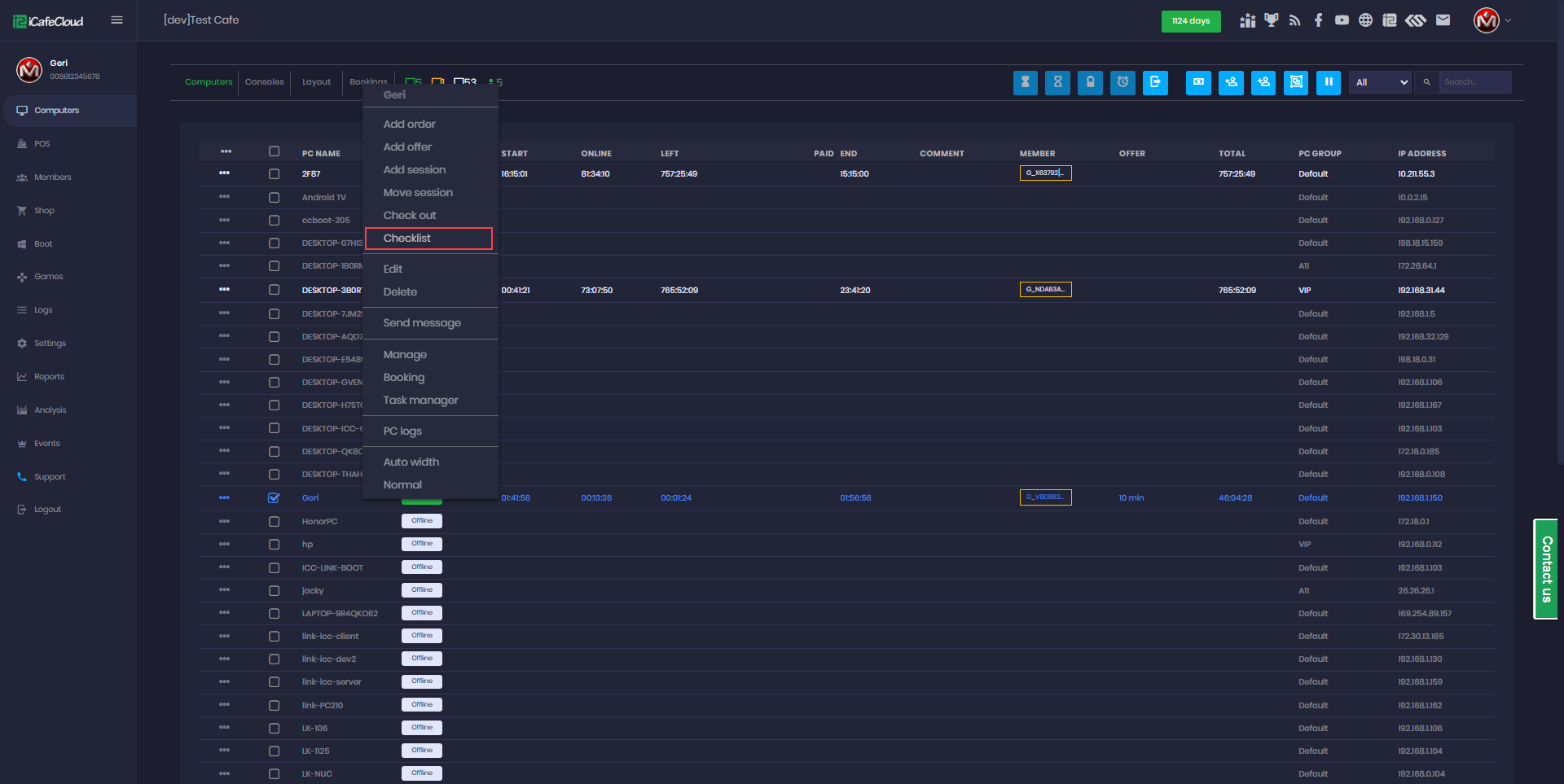
Task: Click the trophy icon in the top bar
Action: point(1271,20)
